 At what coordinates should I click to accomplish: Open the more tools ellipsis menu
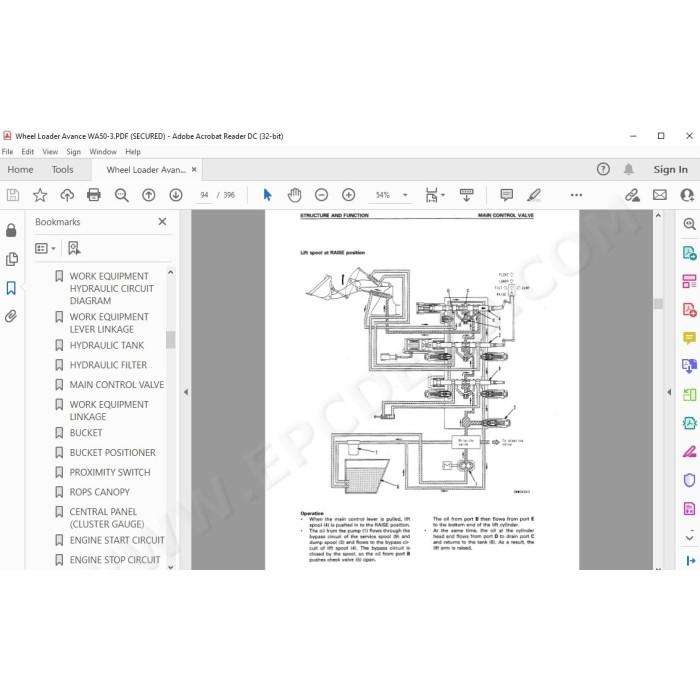(x=576, y=195)
